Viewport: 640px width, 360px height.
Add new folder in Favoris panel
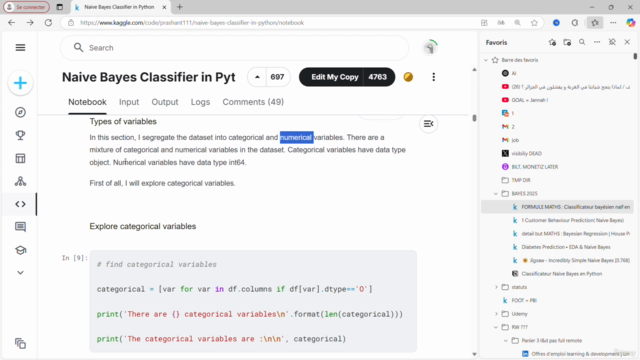[x=567, y=42]
